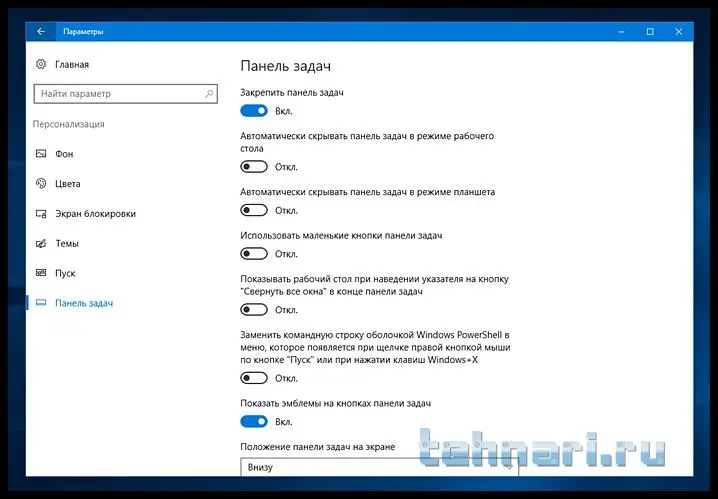Turn off Показать эмблемы на кнопках switch
This screenshot has width=718, height=499.
(x=254, y=422)
